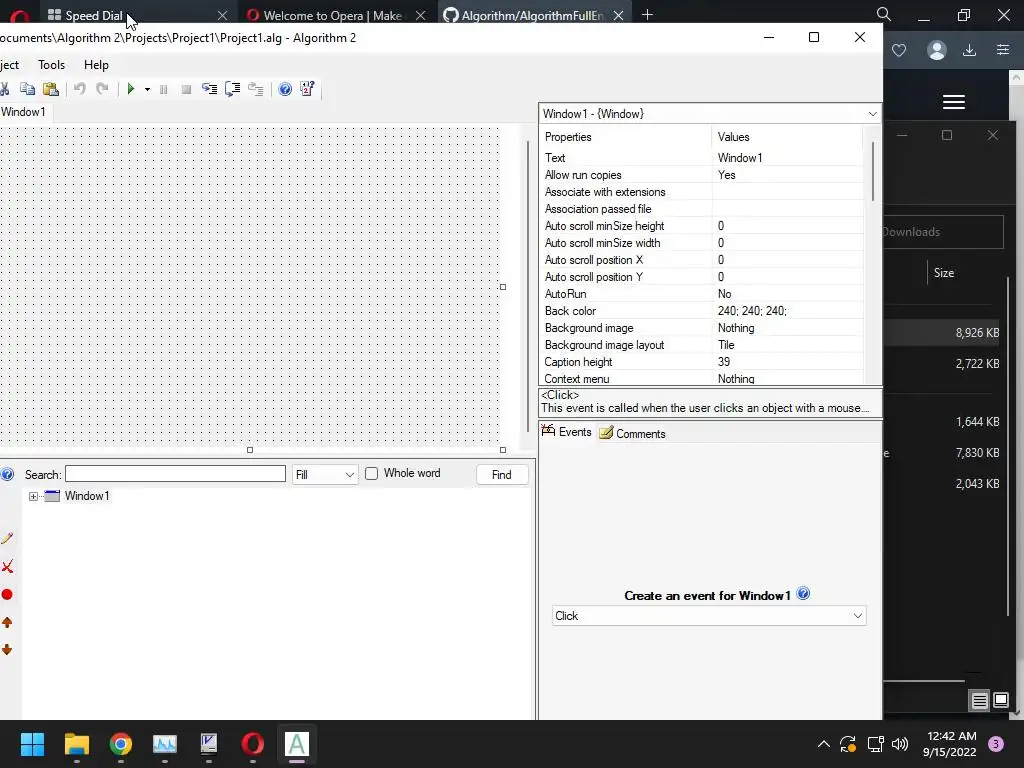Run the project with green play icon

tap(131, 89)
